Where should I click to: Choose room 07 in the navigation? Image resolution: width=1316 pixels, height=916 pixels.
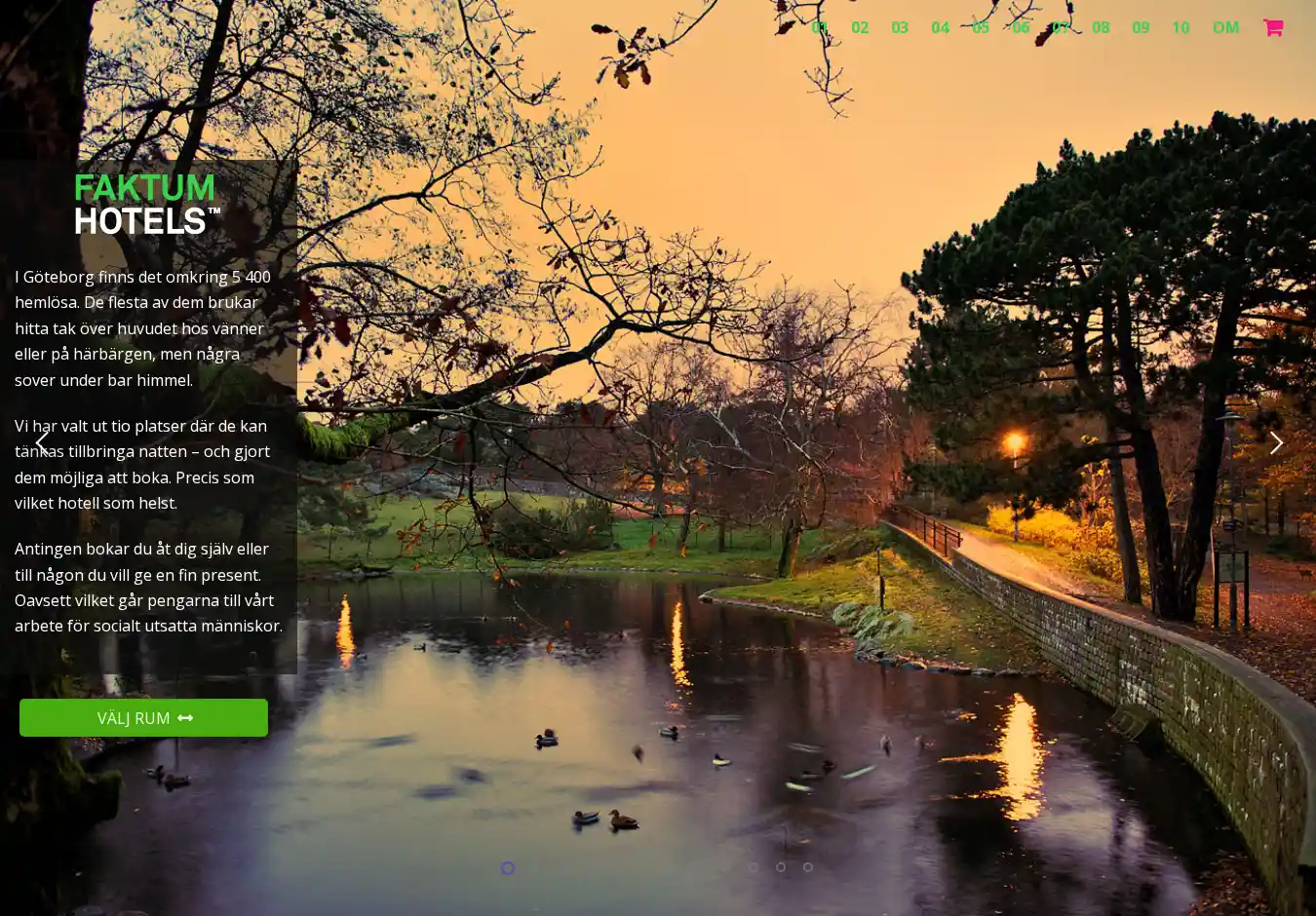pyautogui.click(x=1061, y=27)
